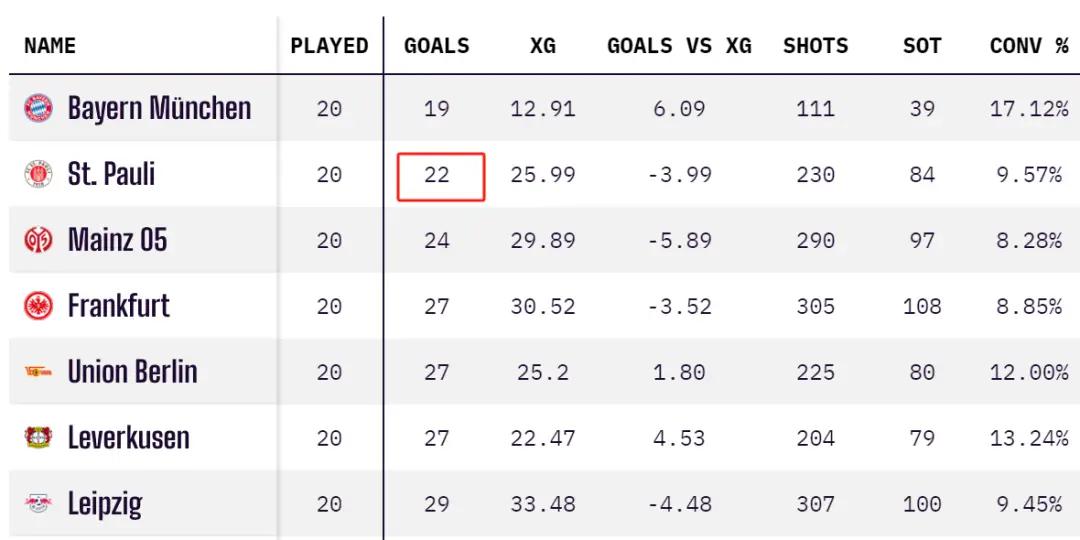Select the highlighted St. Pauli goals cell

[441, 177]
